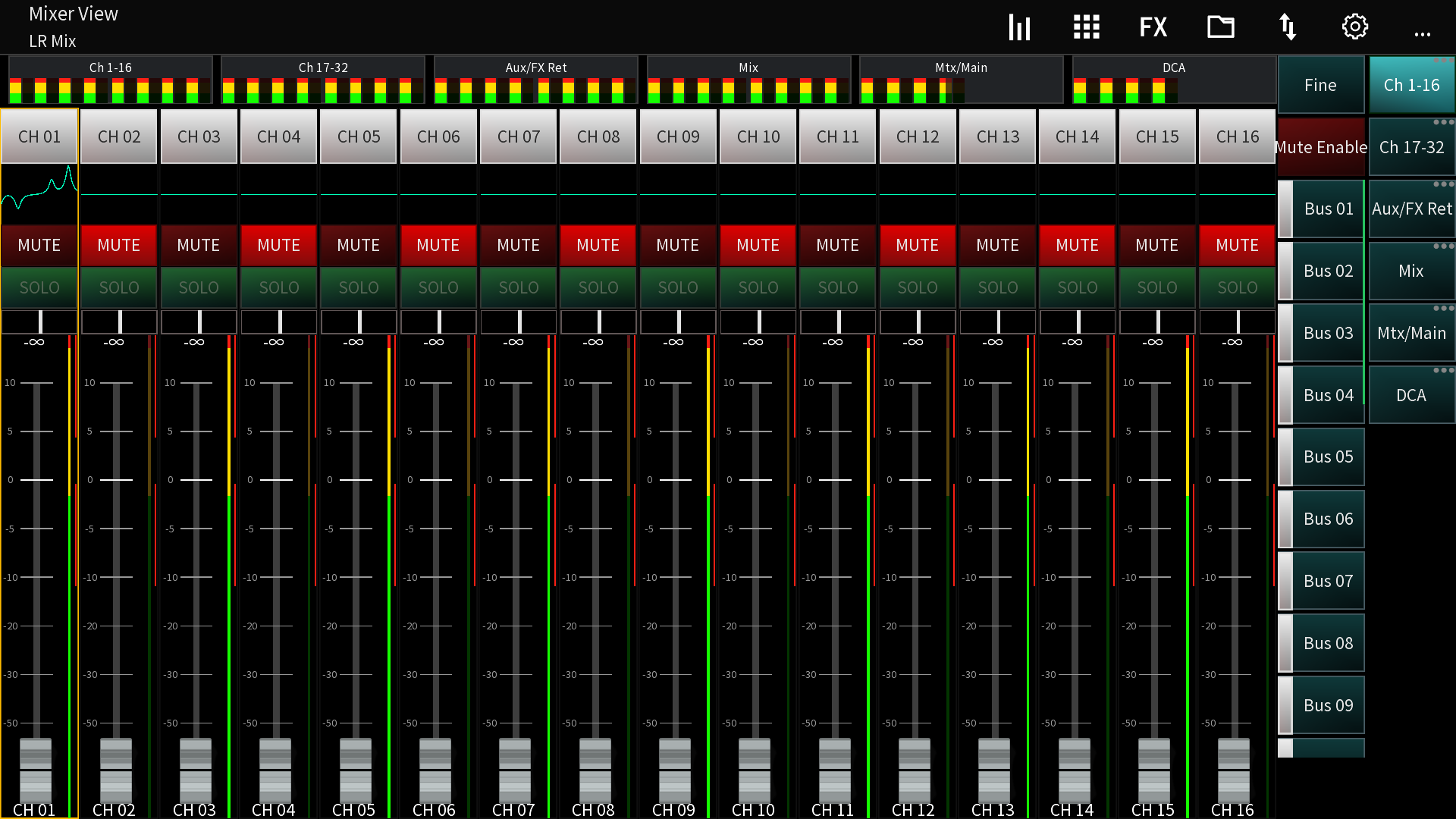Open the Mix layer options dots
The width and height of the screenshot is (1456, 819).
tap(1443, 246)
